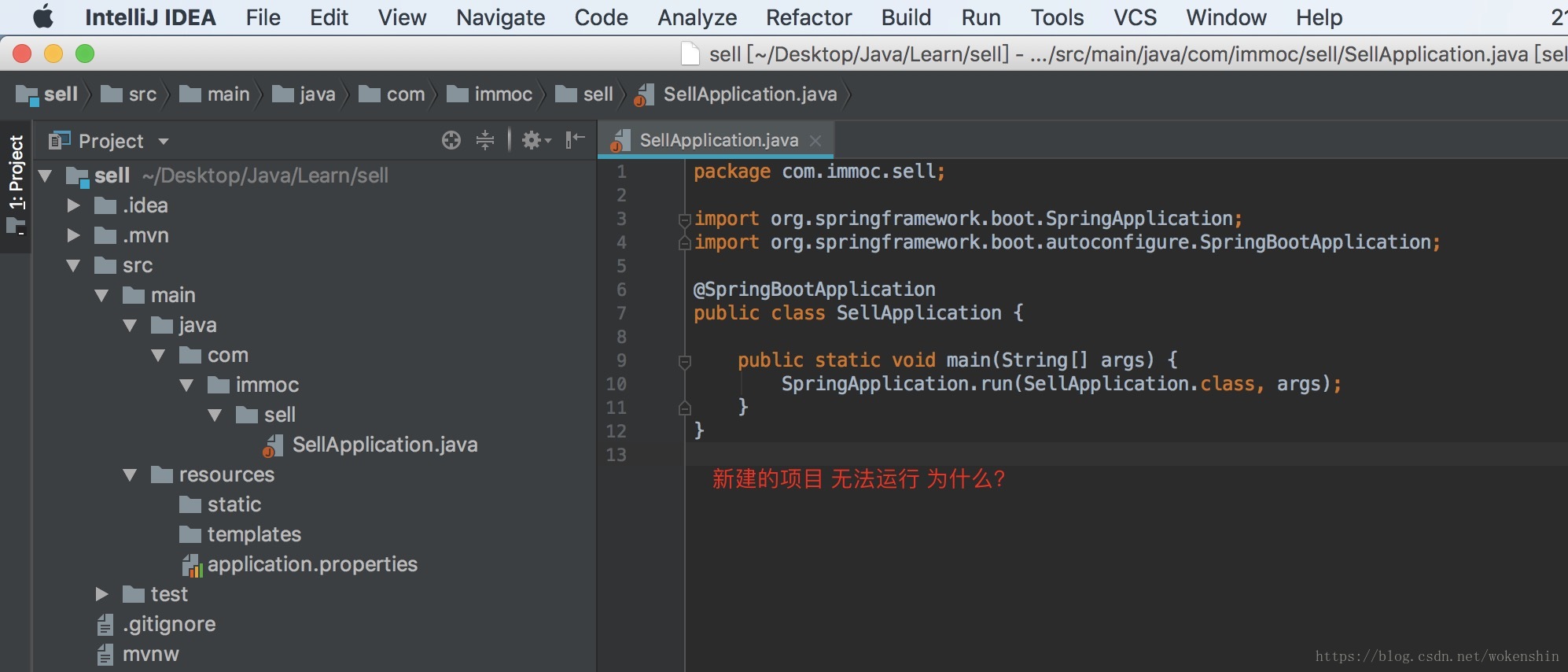The height and width of the screenshot is (672, 1568).
Task: Collapse the main folder arrow
Action: pyautogui.click(x=102, y=295)
